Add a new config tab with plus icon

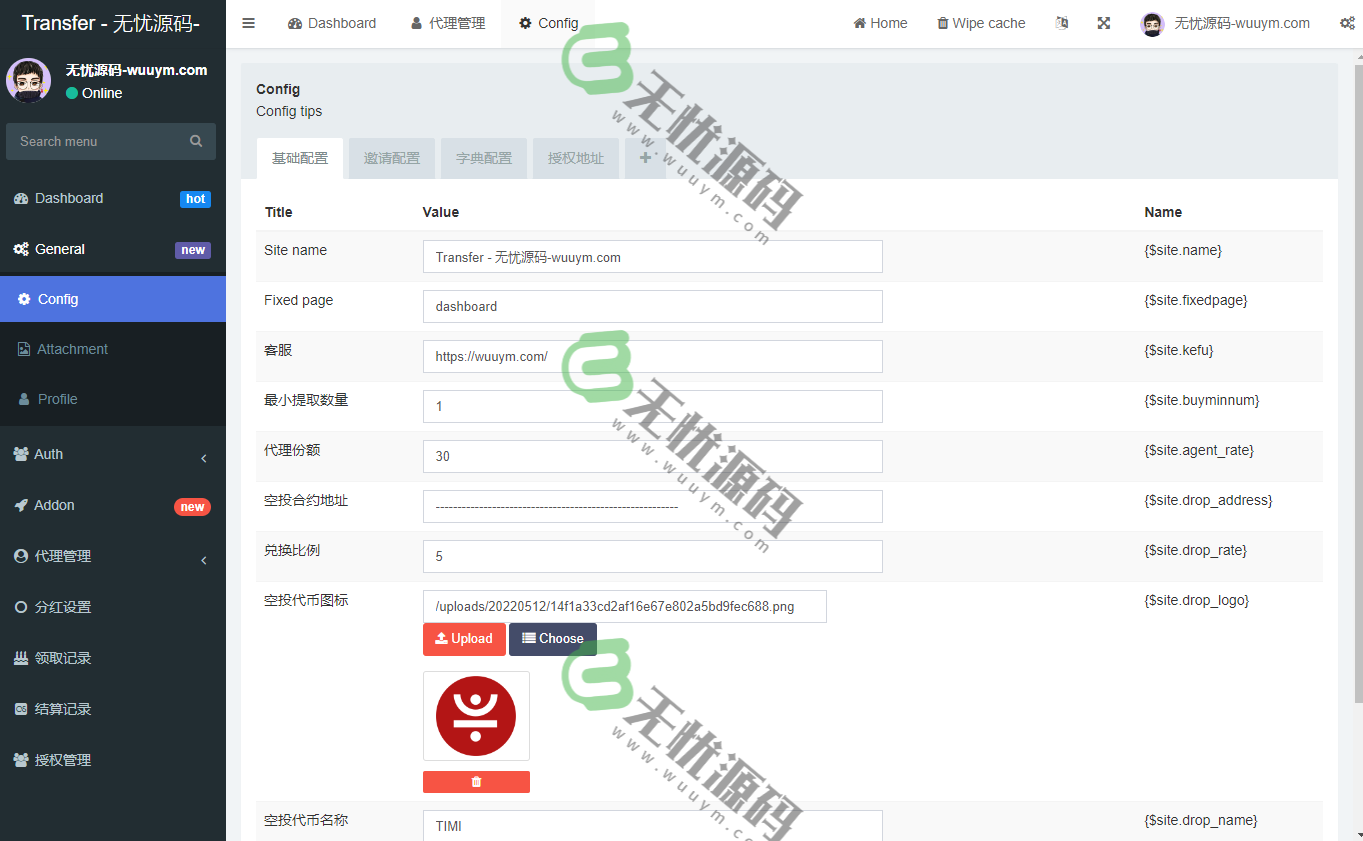coord(645,158)
